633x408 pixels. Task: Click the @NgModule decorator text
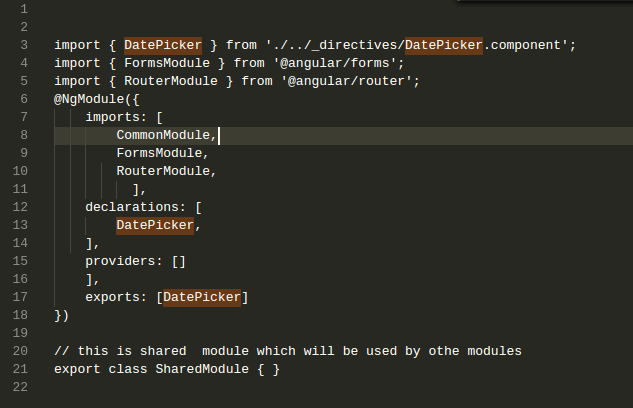(89, 99)
